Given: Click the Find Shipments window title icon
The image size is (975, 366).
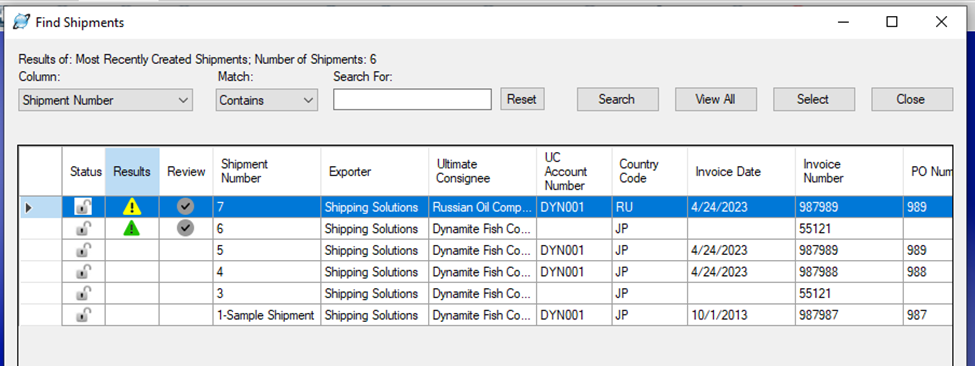Looking at the screenshot, I should (22, 22).
